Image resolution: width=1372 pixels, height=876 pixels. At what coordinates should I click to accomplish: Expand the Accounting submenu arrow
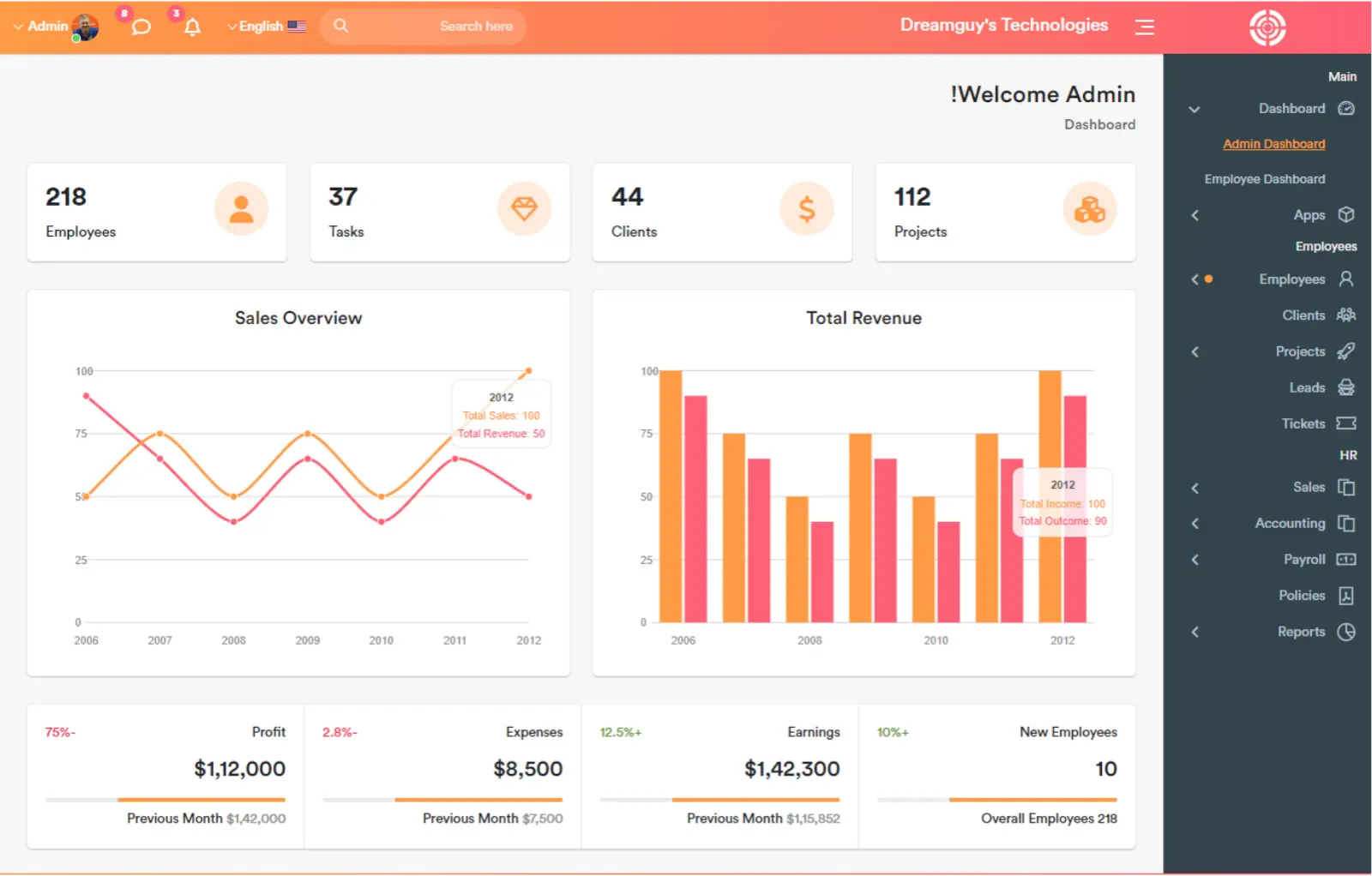[x=1194, y=524]
